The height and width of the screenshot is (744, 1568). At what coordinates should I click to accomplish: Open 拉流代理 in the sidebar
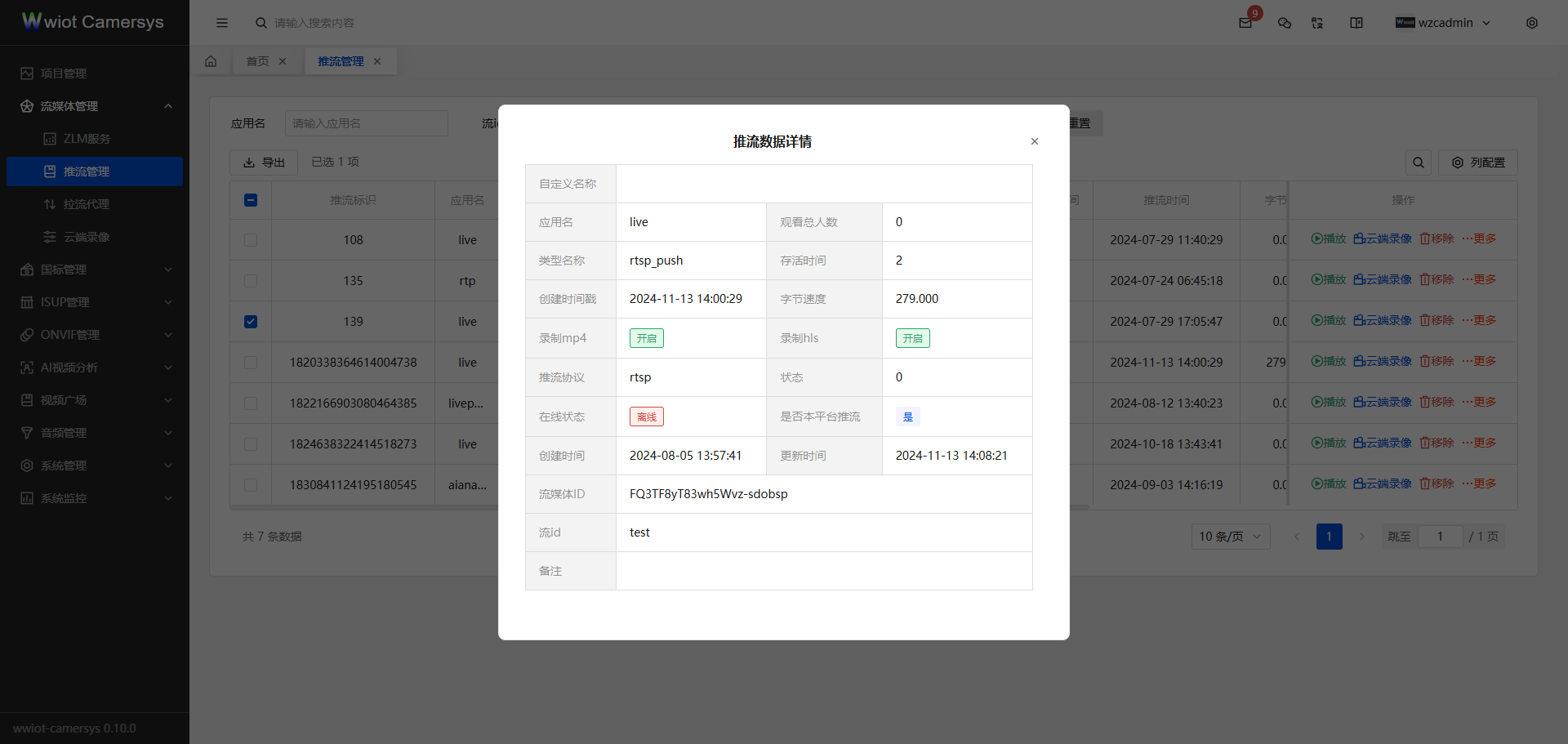click(x=86, y=204)
